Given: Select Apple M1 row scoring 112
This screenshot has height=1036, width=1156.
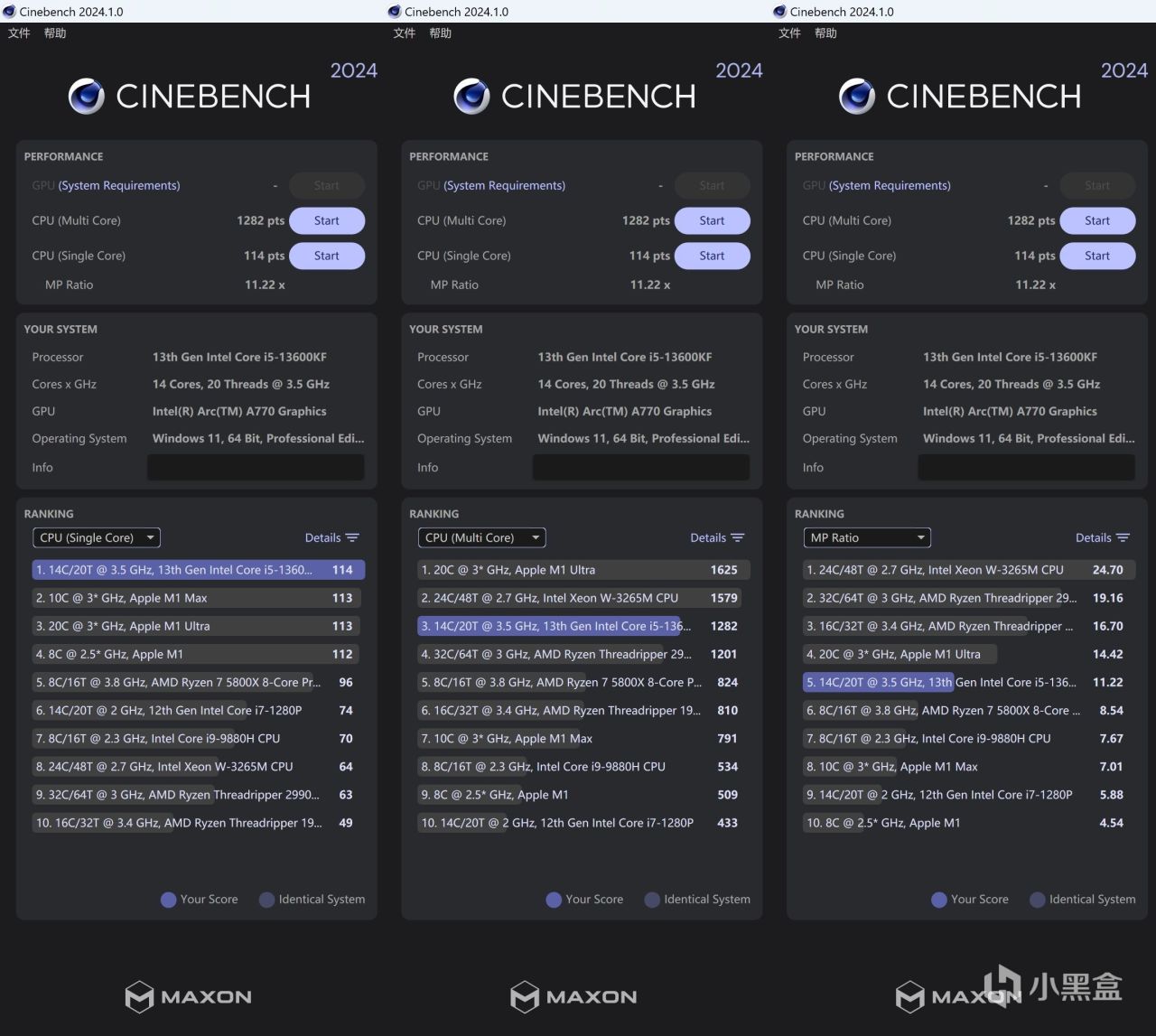Looking at the screenshot, I should pyautogui.click(x=199, y=654).
